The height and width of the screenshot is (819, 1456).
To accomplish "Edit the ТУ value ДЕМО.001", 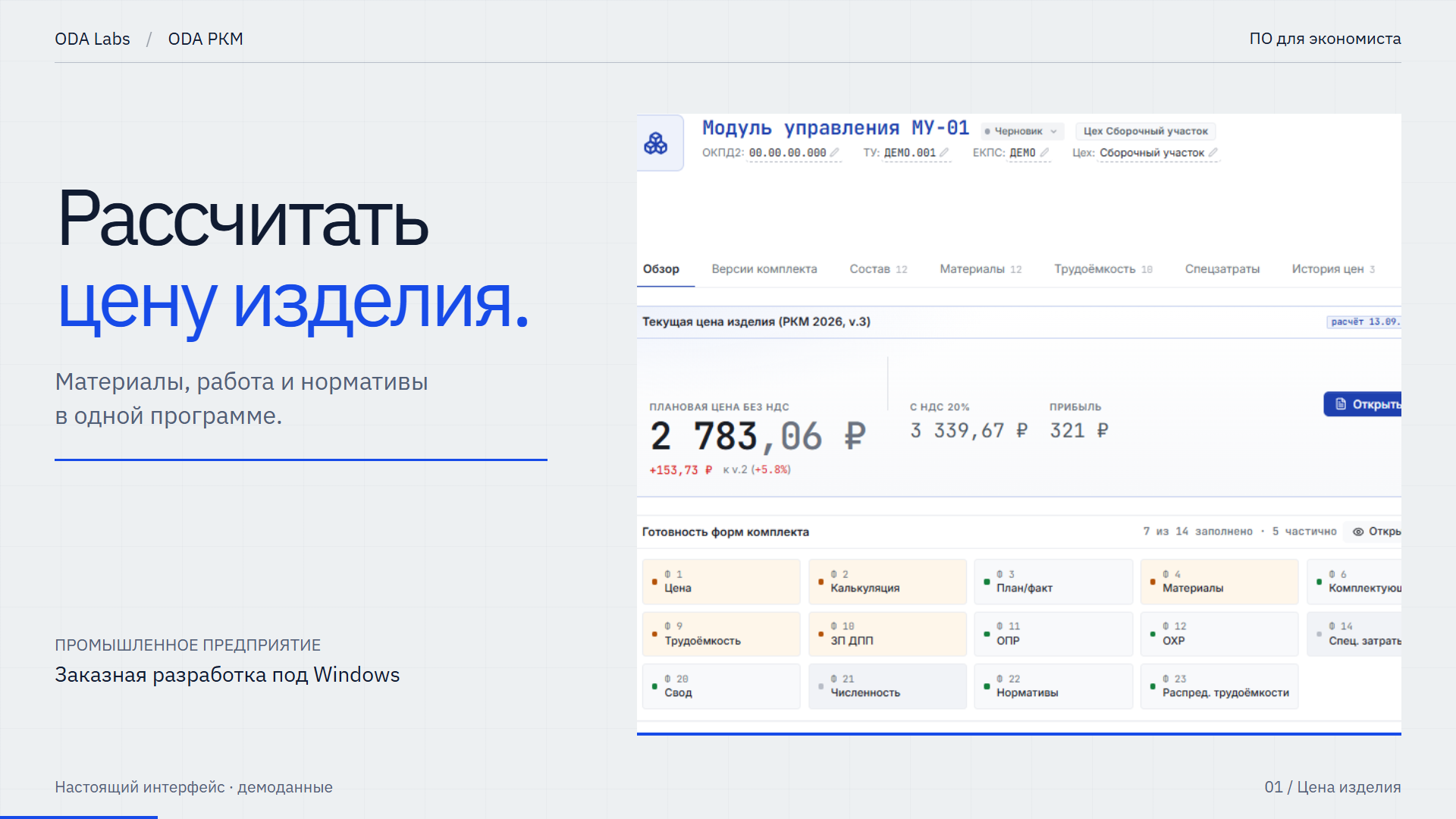I will [910, 152].
